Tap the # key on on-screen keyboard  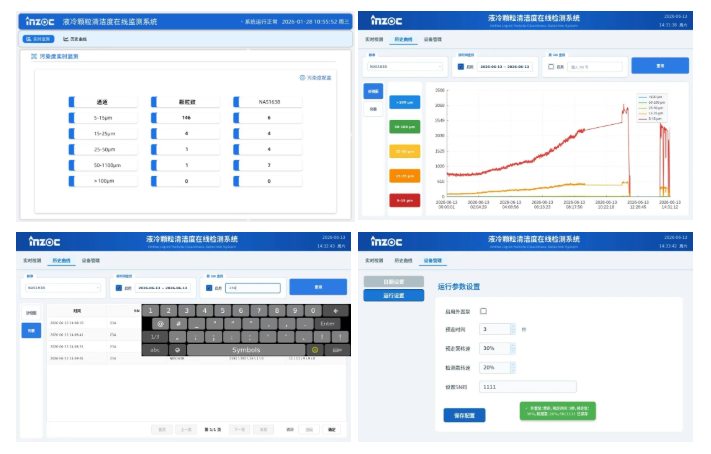coord(178,324)
